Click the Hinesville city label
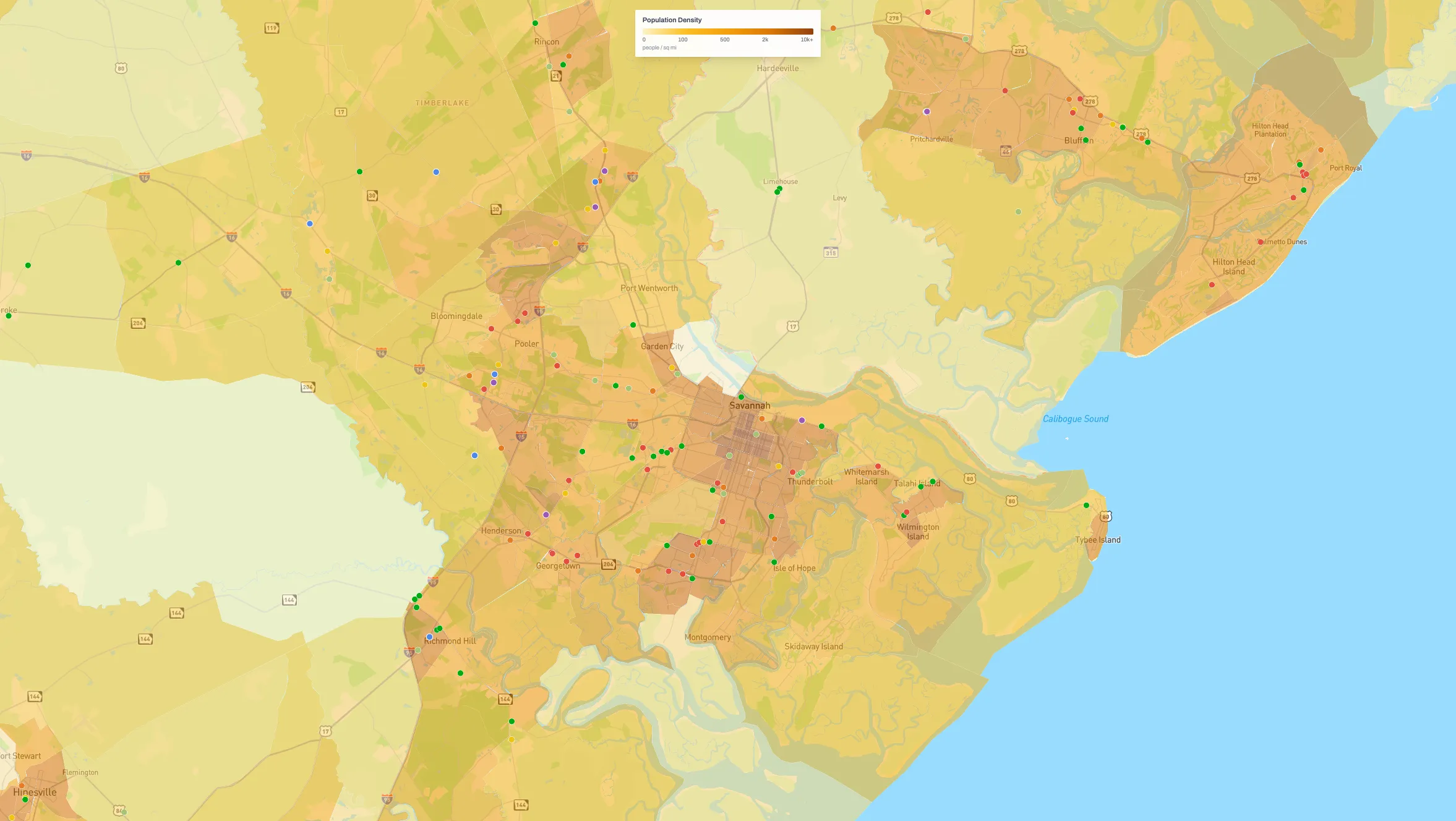1456x821 pixels. point(35,792)
